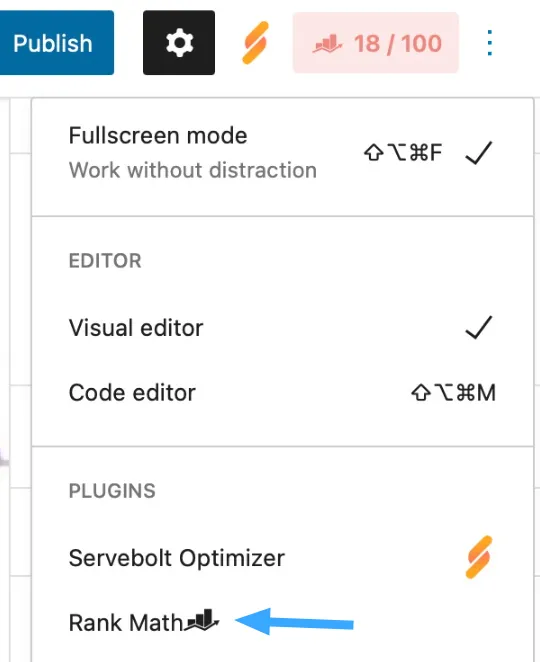Click the chart icon in the SEO score badge
540x662 pixels.
pyautogui.click(x=327, y=43)
